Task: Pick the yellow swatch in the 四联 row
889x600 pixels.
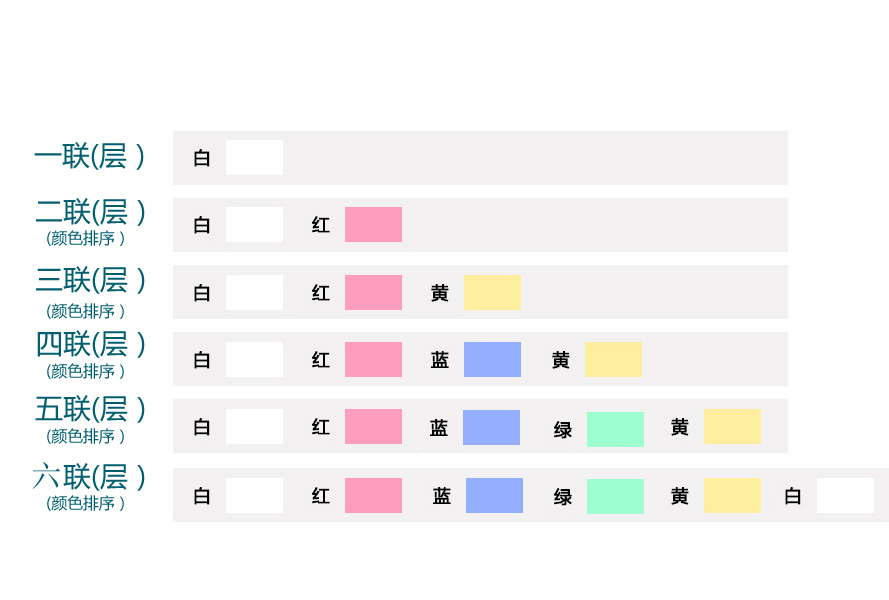Action: click(x=613, y=359)
